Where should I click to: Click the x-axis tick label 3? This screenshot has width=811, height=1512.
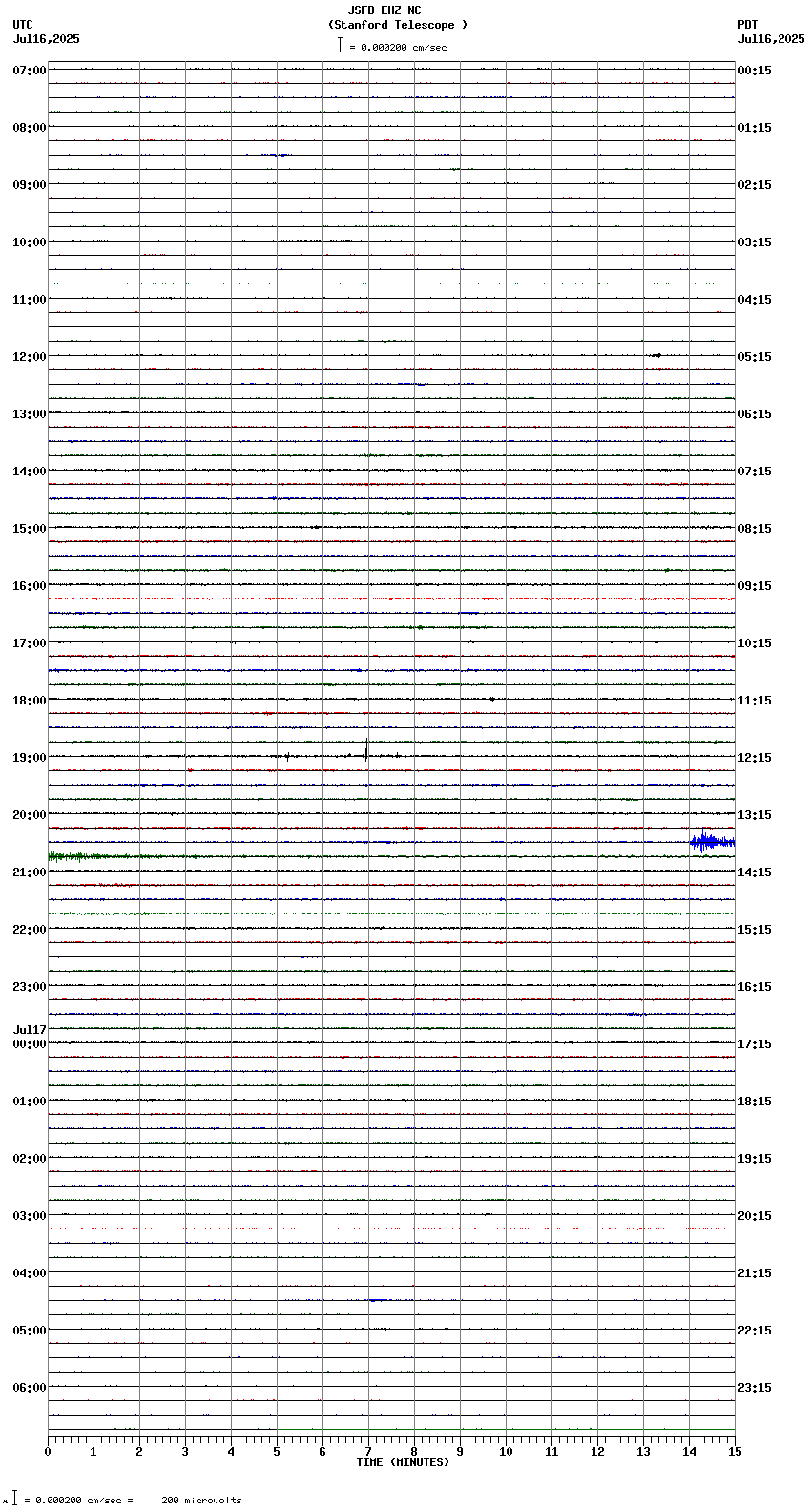pos(185,1452)
